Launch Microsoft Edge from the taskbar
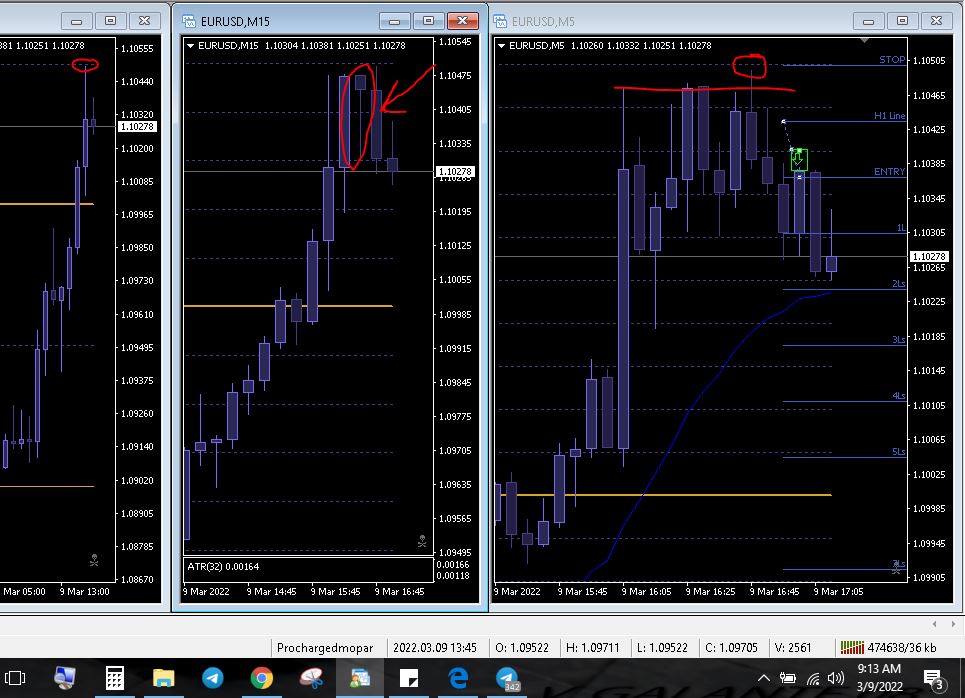Screen dimensions: 965x698 [458, 678]
